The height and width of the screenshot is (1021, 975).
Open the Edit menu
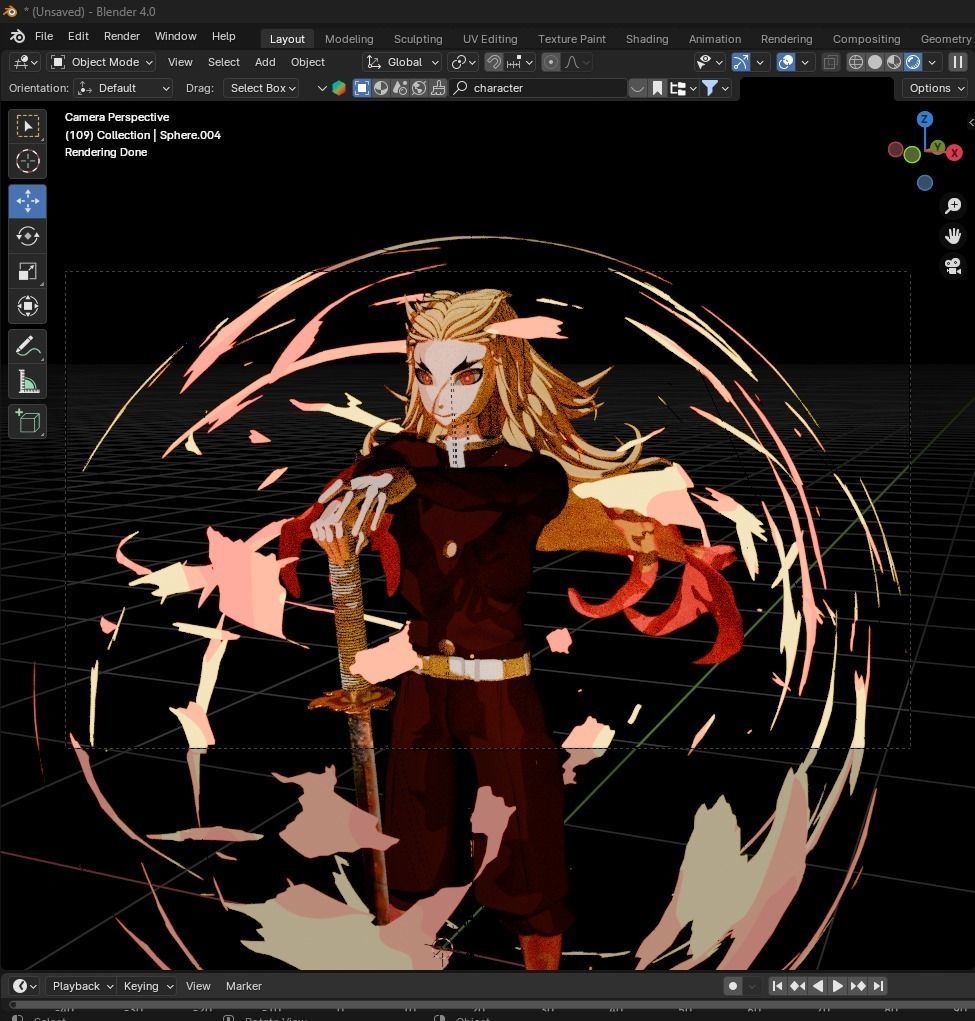pyautogui.click(x=78, y=36)
